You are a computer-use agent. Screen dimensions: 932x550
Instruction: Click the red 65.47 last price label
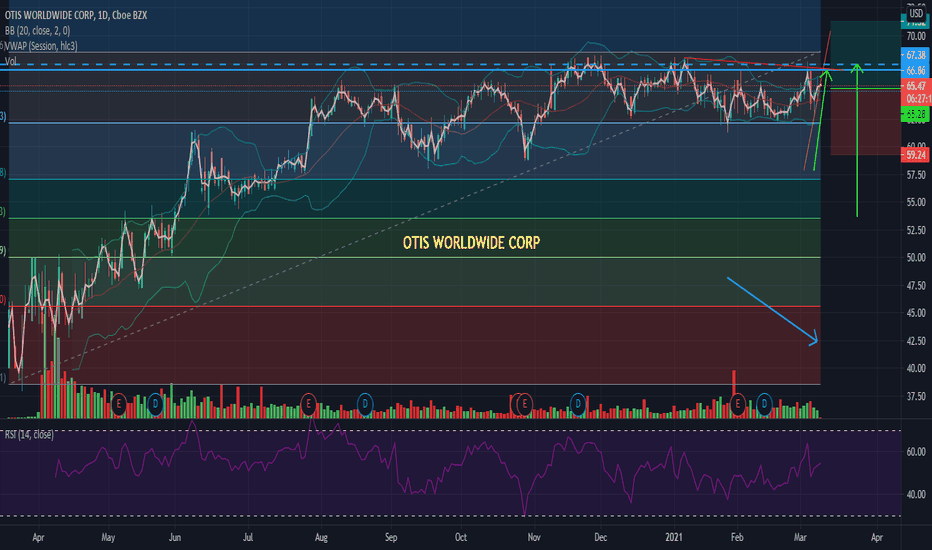coord(915,86)
